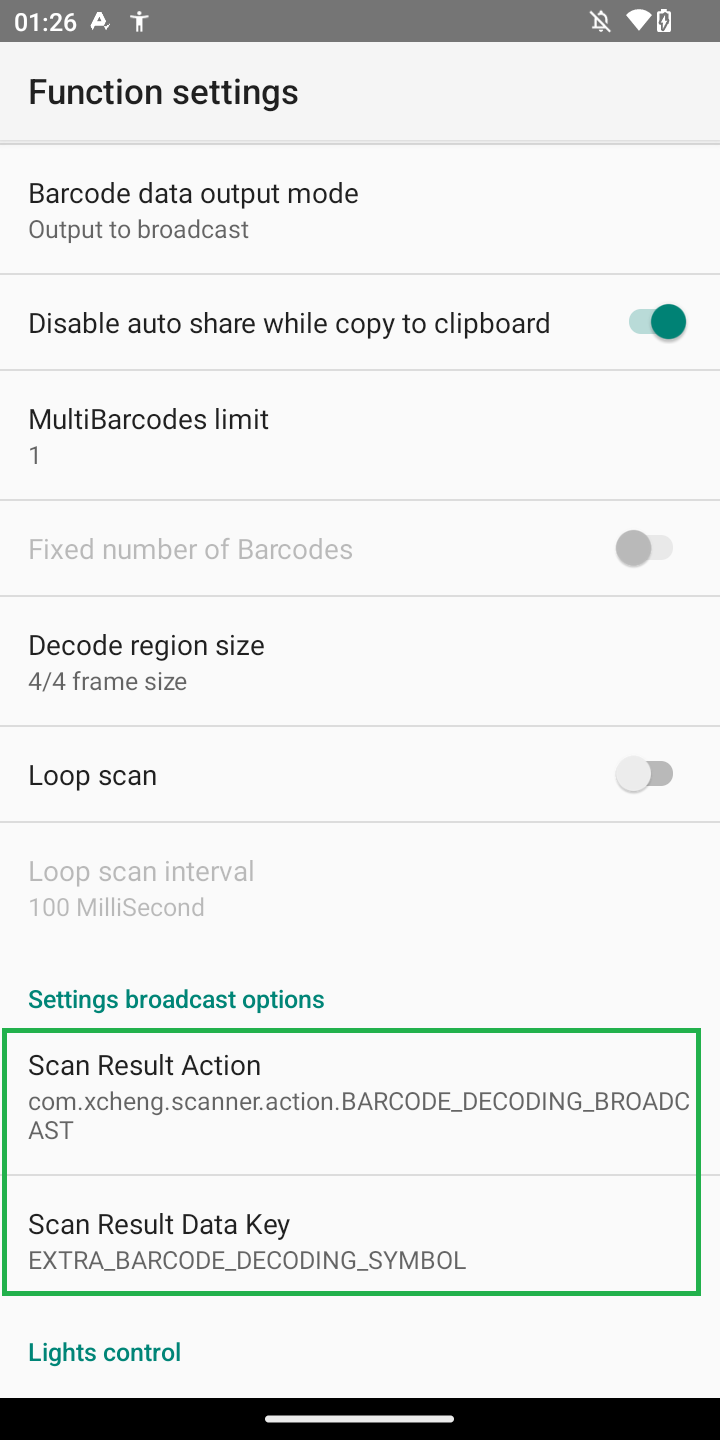
Task: Tap the clock in the status bar
Action: [45, 22]
